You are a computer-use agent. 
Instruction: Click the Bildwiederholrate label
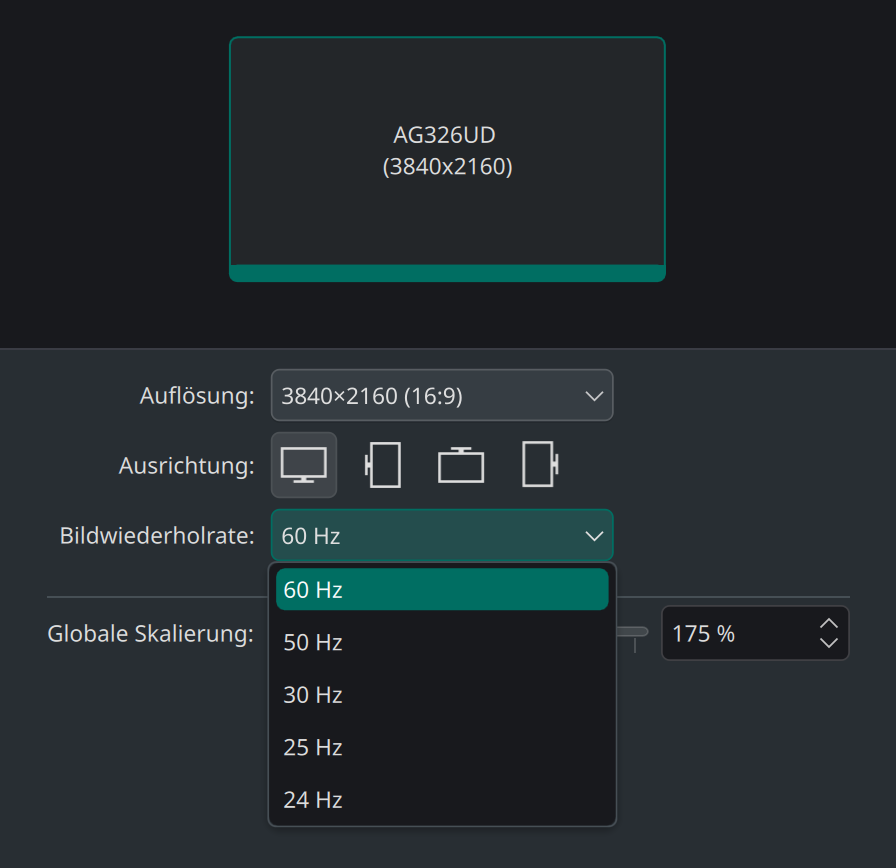(157, 535)
